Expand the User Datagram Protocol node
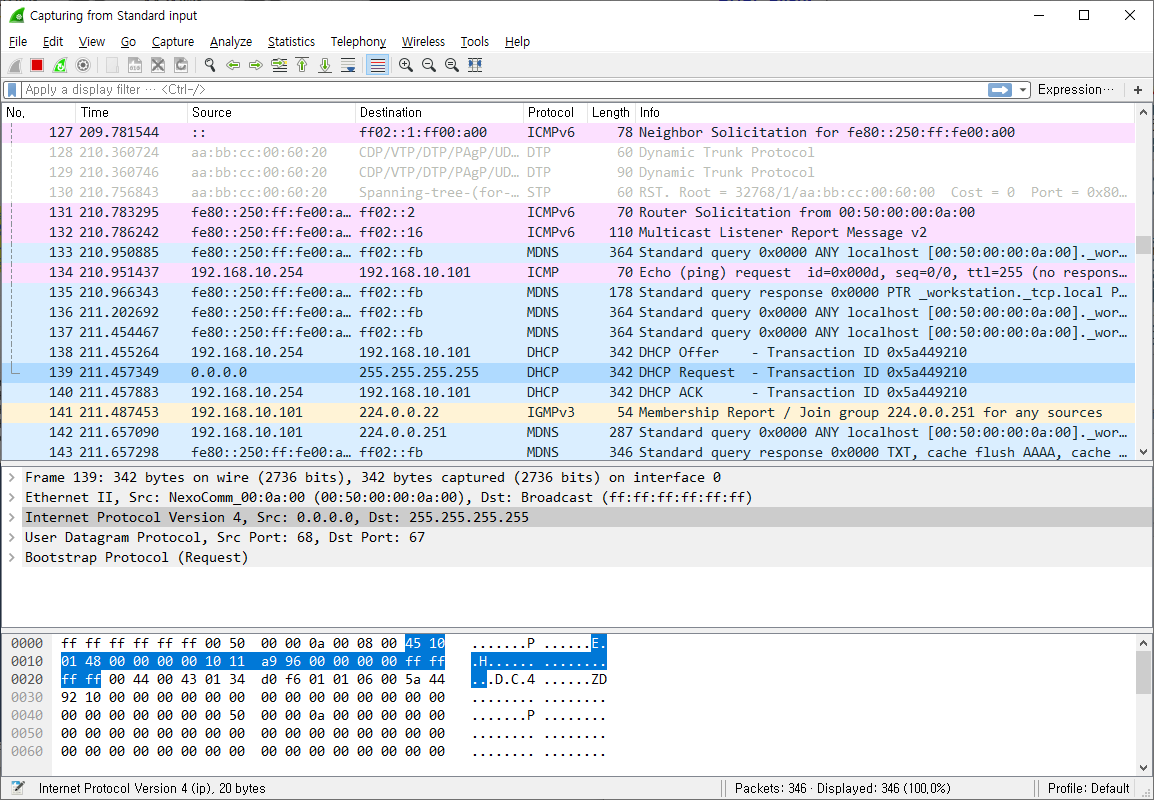The image size is (1154, 800). pos(12,537)
